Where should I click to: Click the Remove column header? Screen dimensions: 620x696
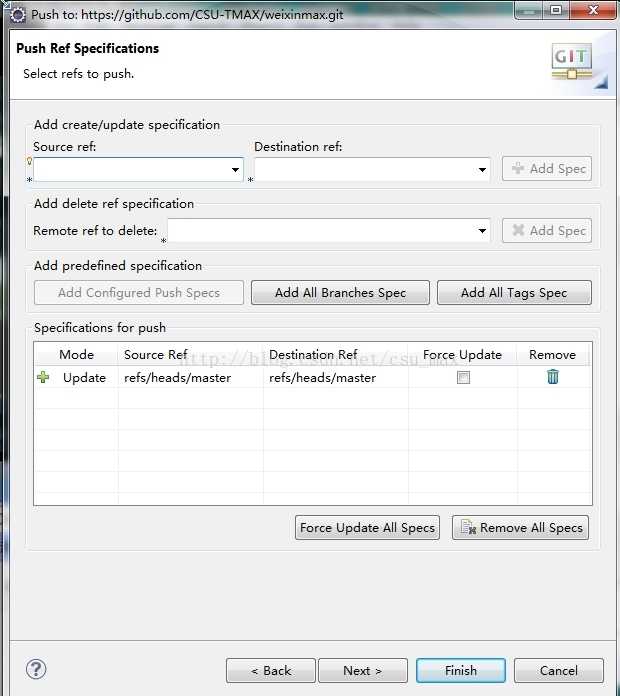pyautogui.click(x=553, y=354)
